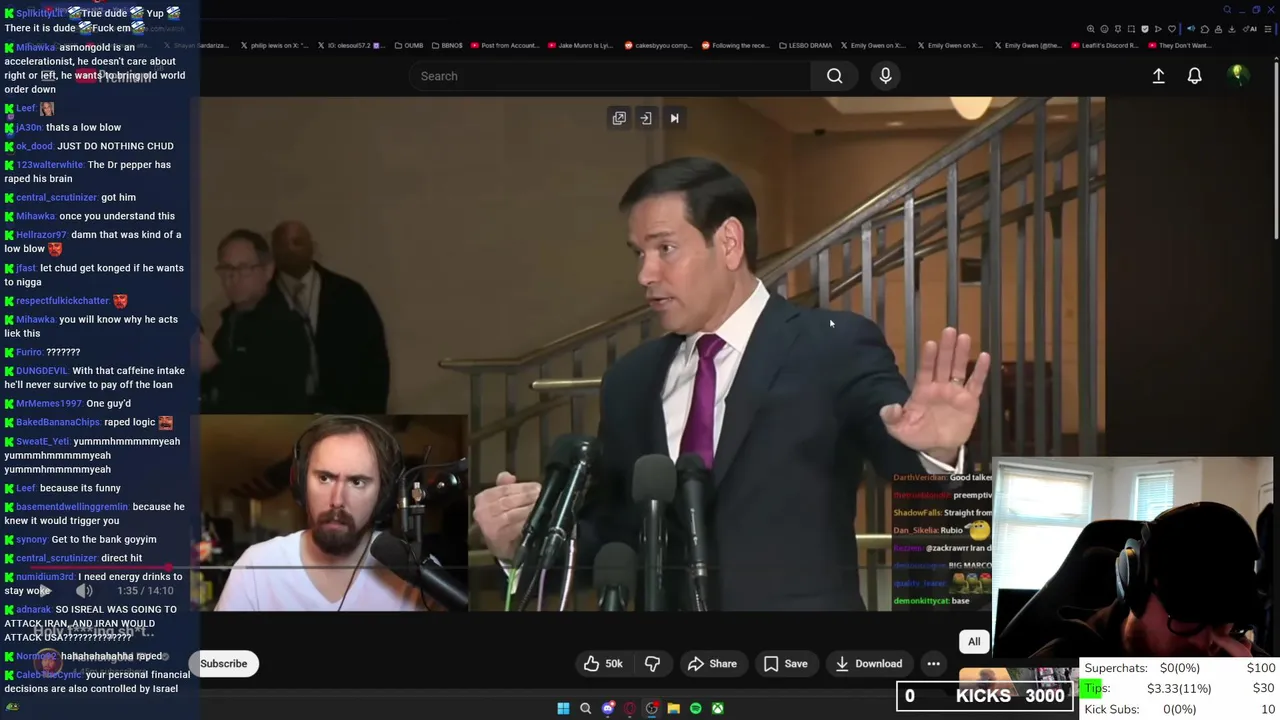Viewport: 1280px width, 720px height.
Task: Click chat username adnarak
Action: point(33,609)
